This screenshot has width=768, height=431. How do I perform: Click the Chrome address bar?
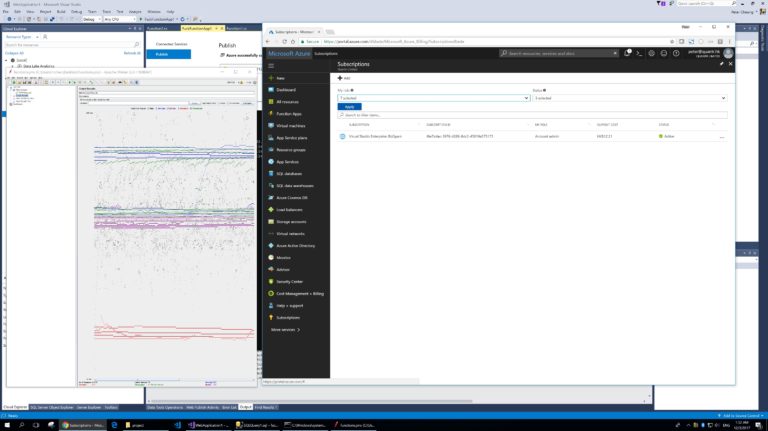(x=486, y=42)
